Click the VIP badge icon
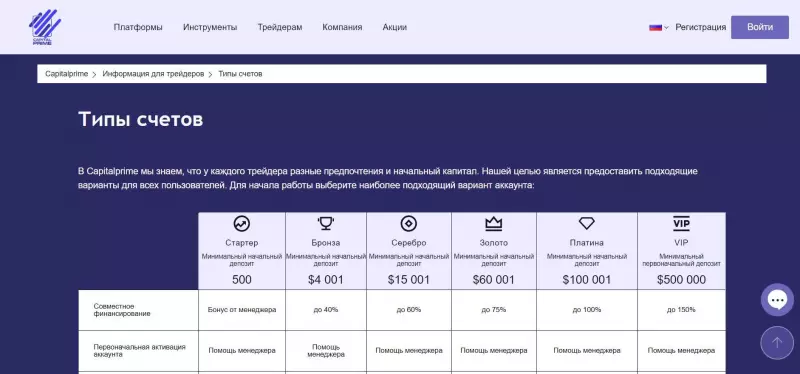Viewport: 800px width, 374px height. click(x=681, y=223)
